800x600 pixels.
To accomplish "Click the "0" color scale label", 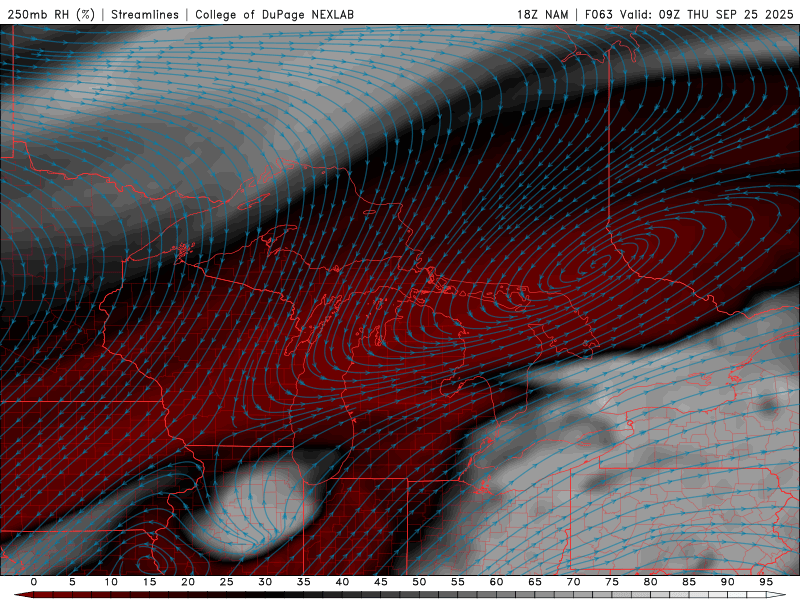I will pos(34,582).
